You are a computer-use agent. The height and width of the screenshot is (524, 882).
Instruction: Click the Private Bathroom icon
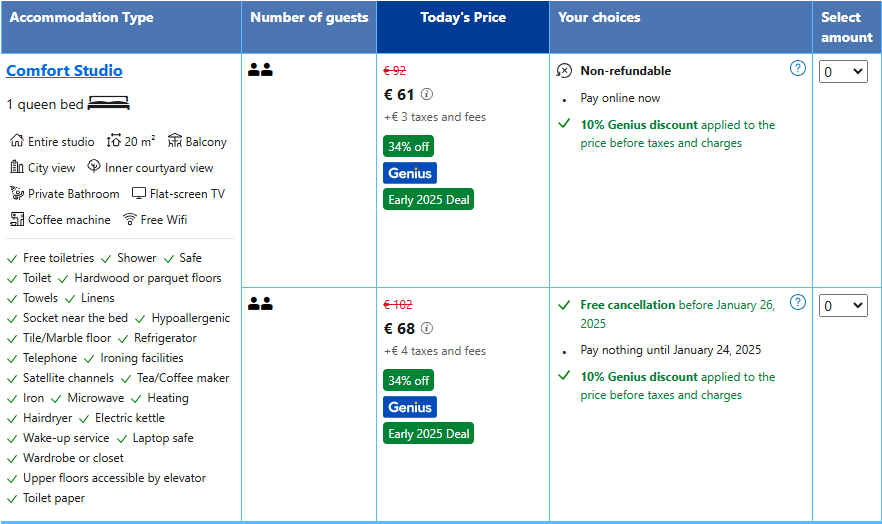click(17, 193)
